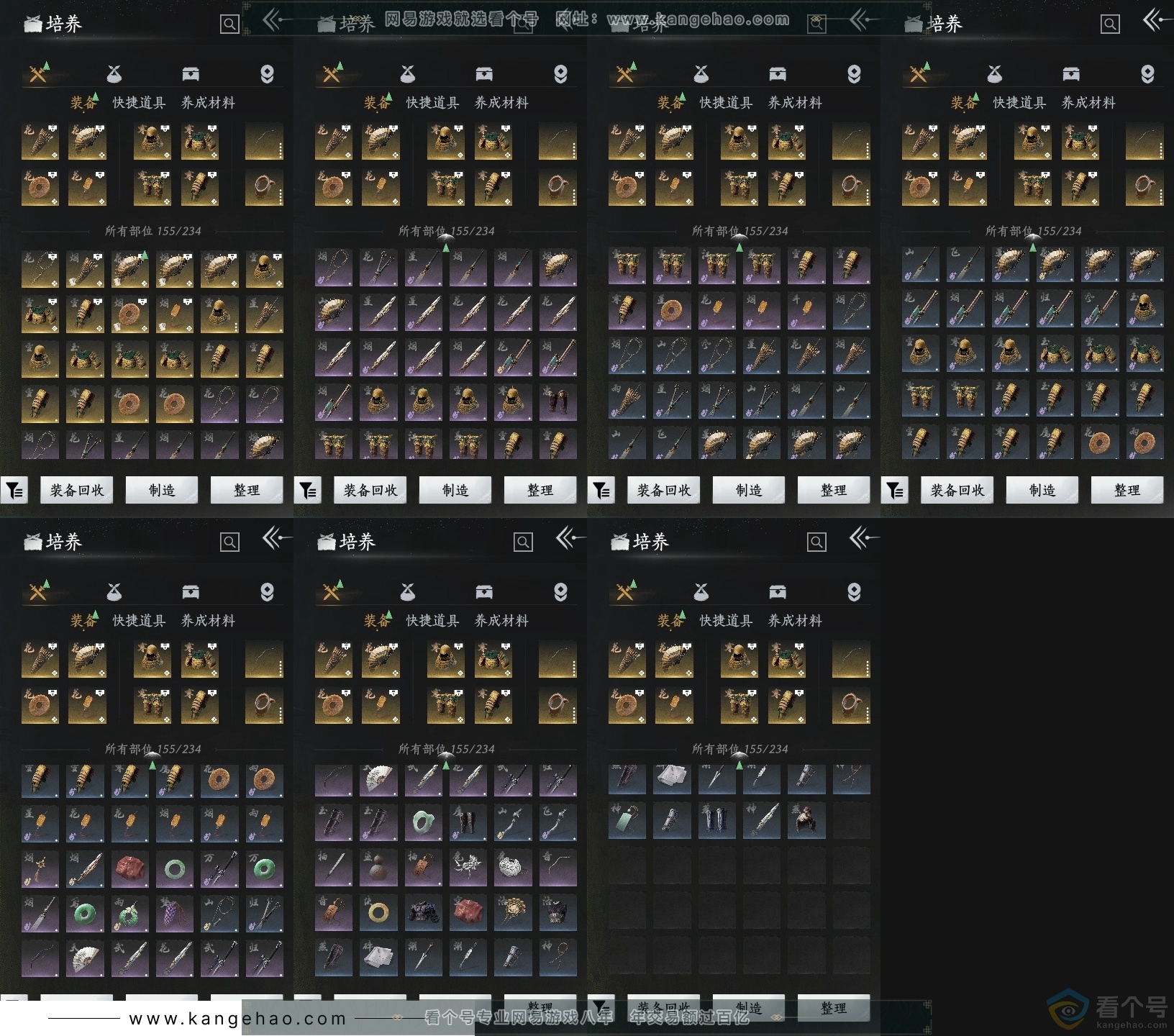Select jade pendant item in bottom-right panel grid
The width and height of the screenshot is (1174, 1036).
click(627, 822)
